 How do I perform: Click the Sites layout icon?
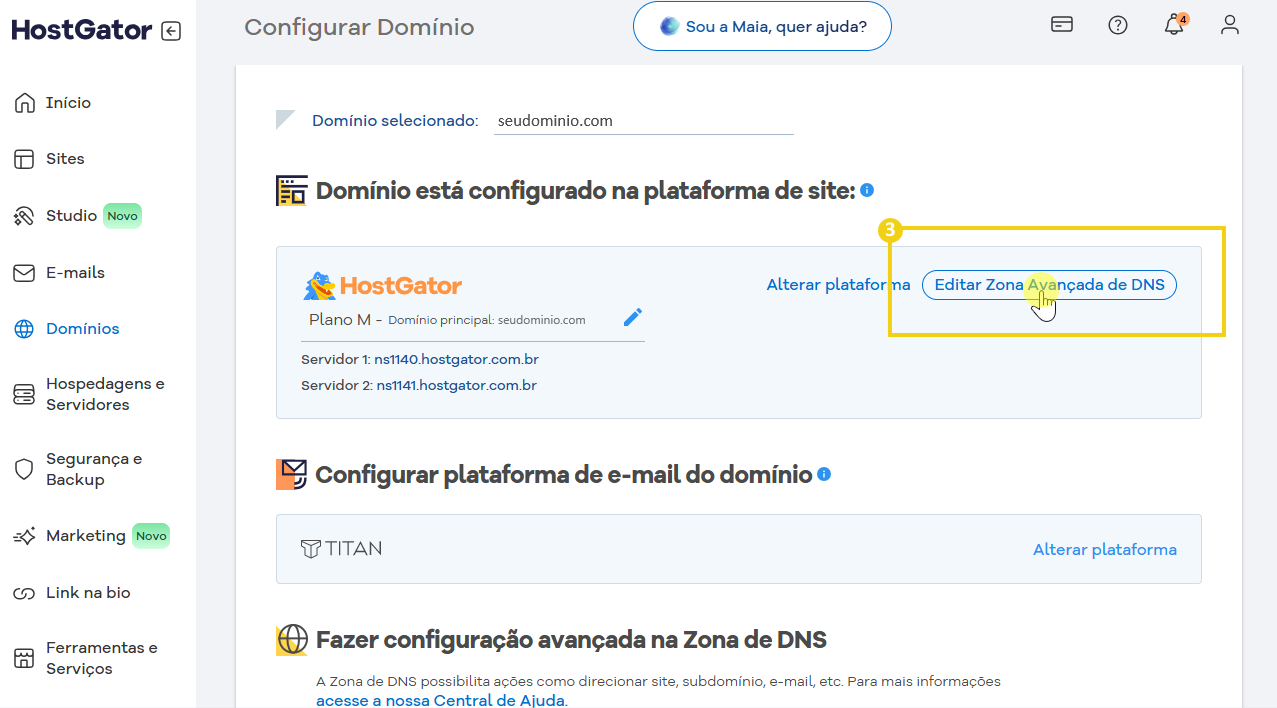coord(24,159)
